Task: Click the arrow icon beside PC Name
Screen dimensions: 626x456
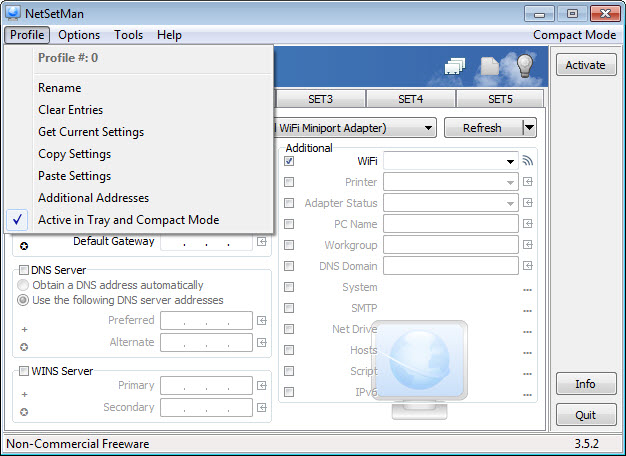Action: pos(528,223)
